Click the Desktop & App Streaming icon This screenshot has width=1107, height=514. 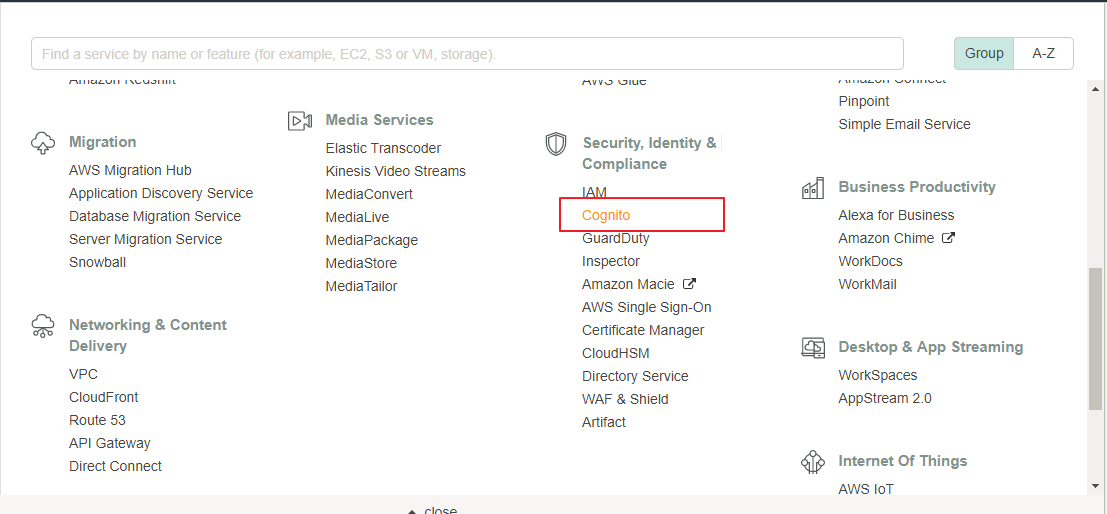point(813,348)
